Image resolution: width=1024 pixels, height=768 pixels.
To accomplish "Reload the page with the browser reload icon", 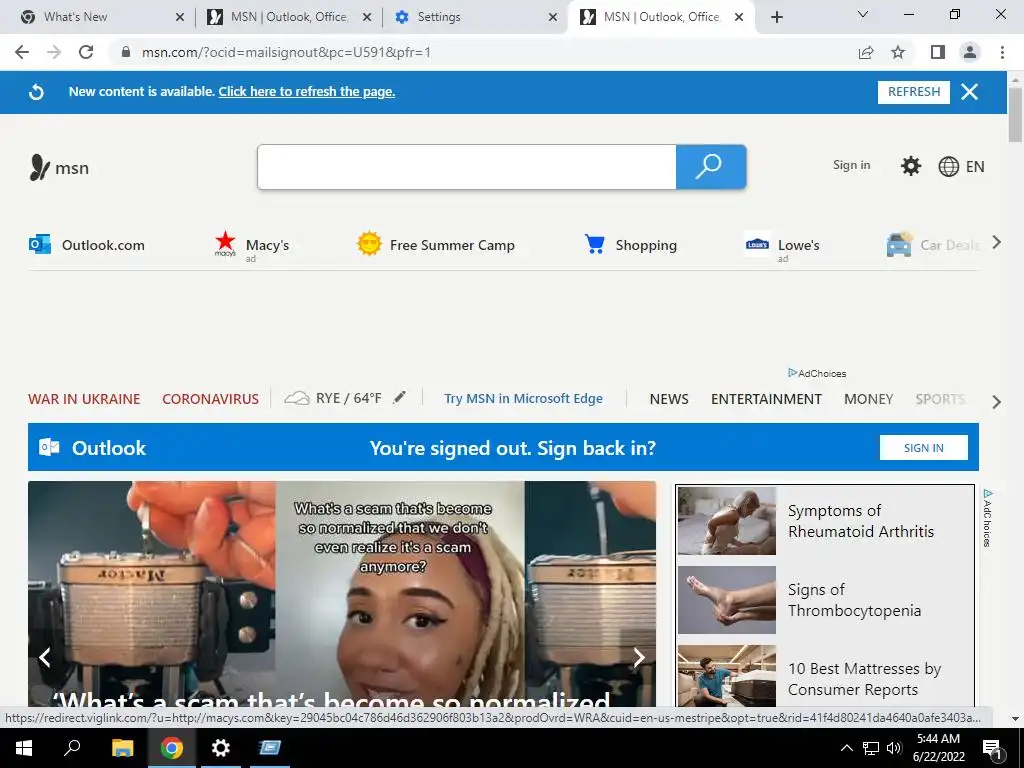I will coord(86,52).
